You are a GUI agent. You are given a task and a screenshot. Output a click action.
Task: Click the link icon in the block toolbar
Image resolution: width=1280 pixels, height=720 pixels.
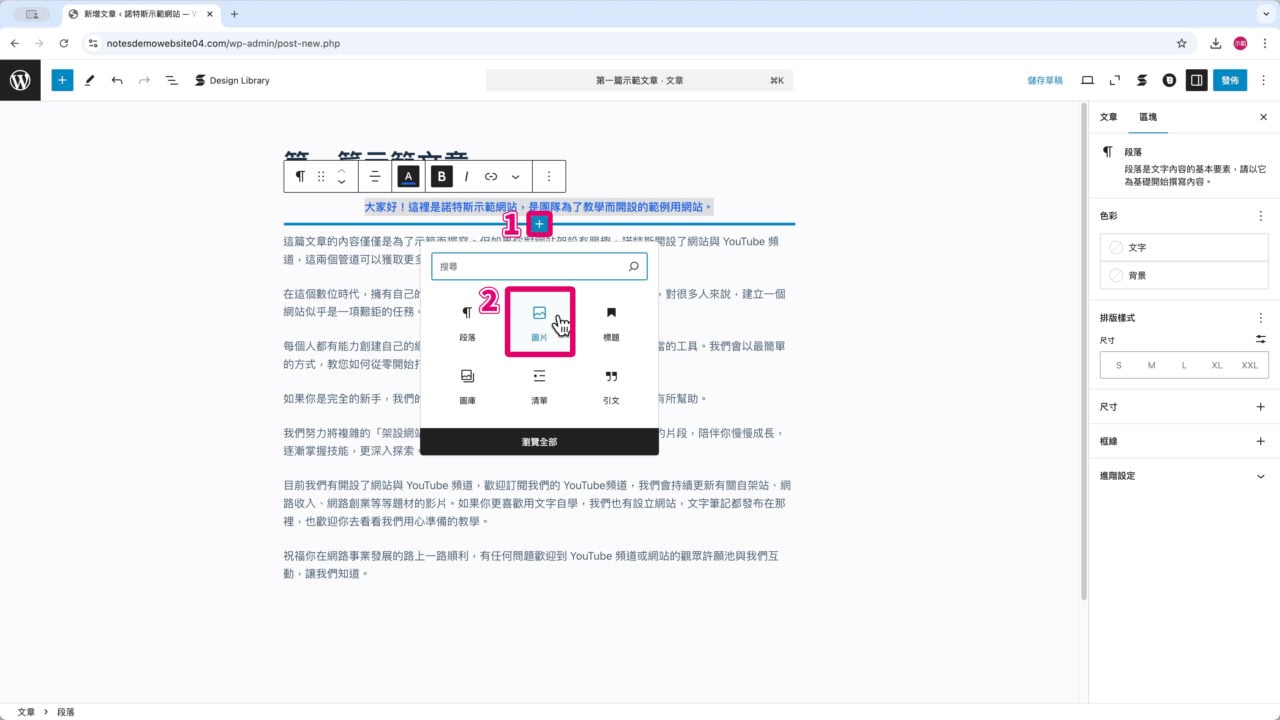click(490, 176)
